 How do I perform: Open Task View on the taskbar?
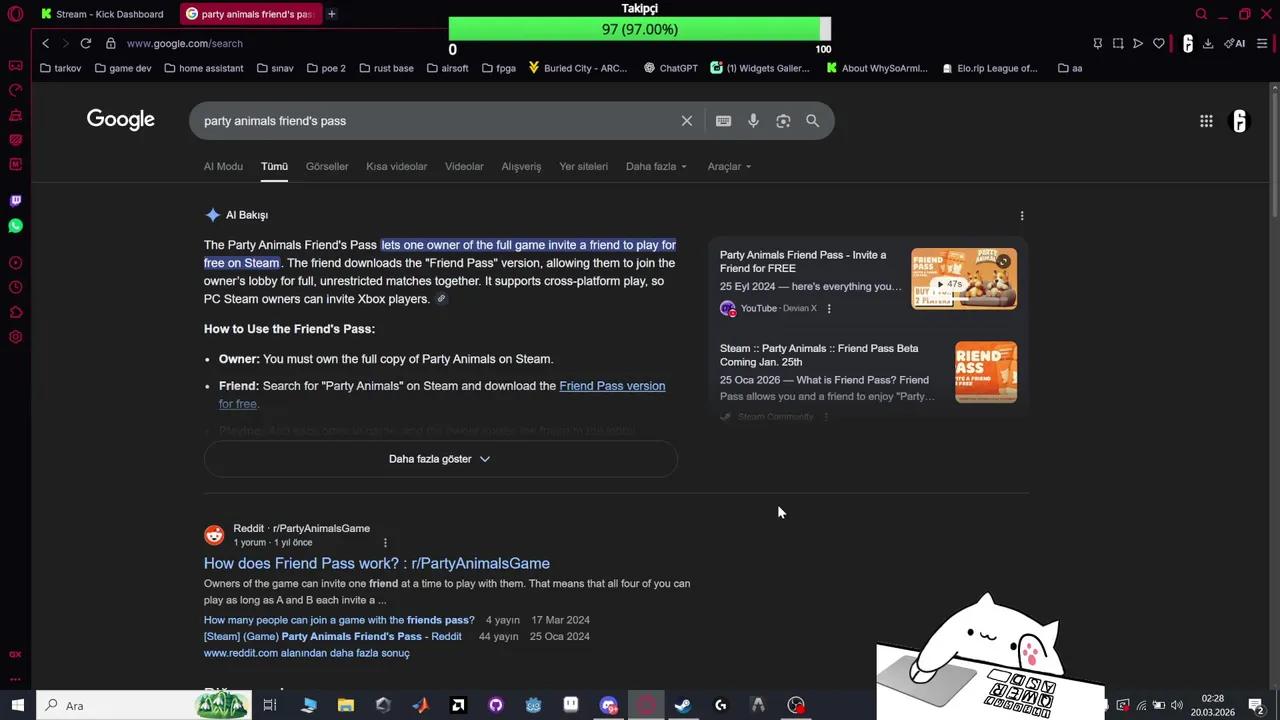coord(269,705)
